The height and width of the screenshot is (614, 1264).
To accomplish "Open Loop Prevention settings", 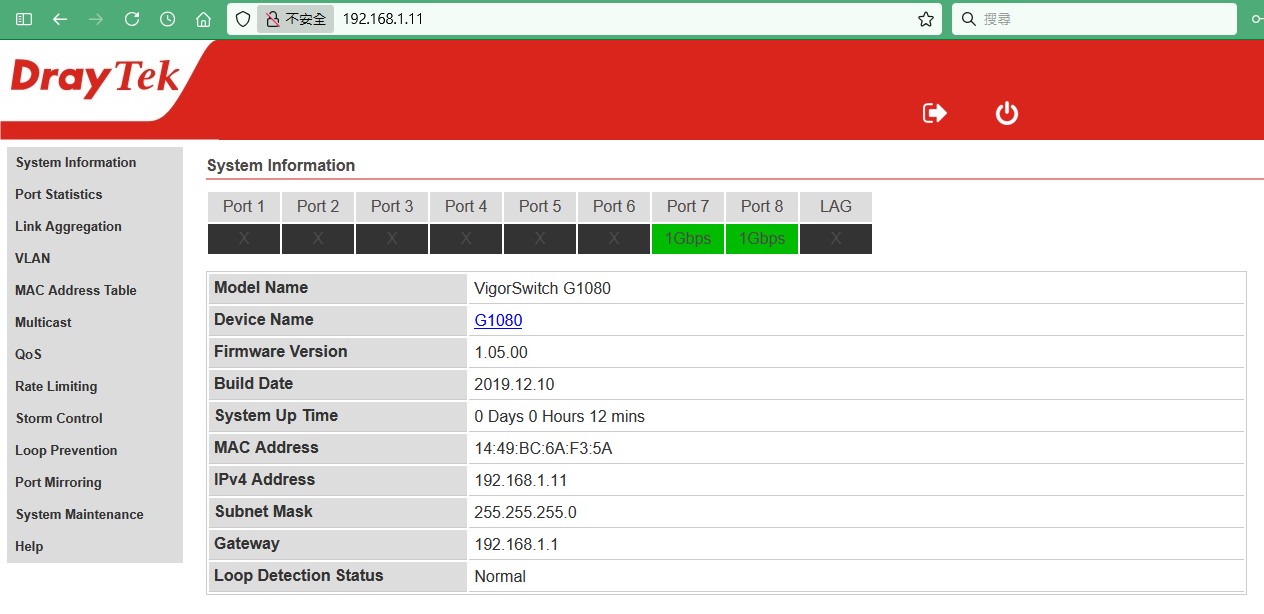I will [66, 450].
